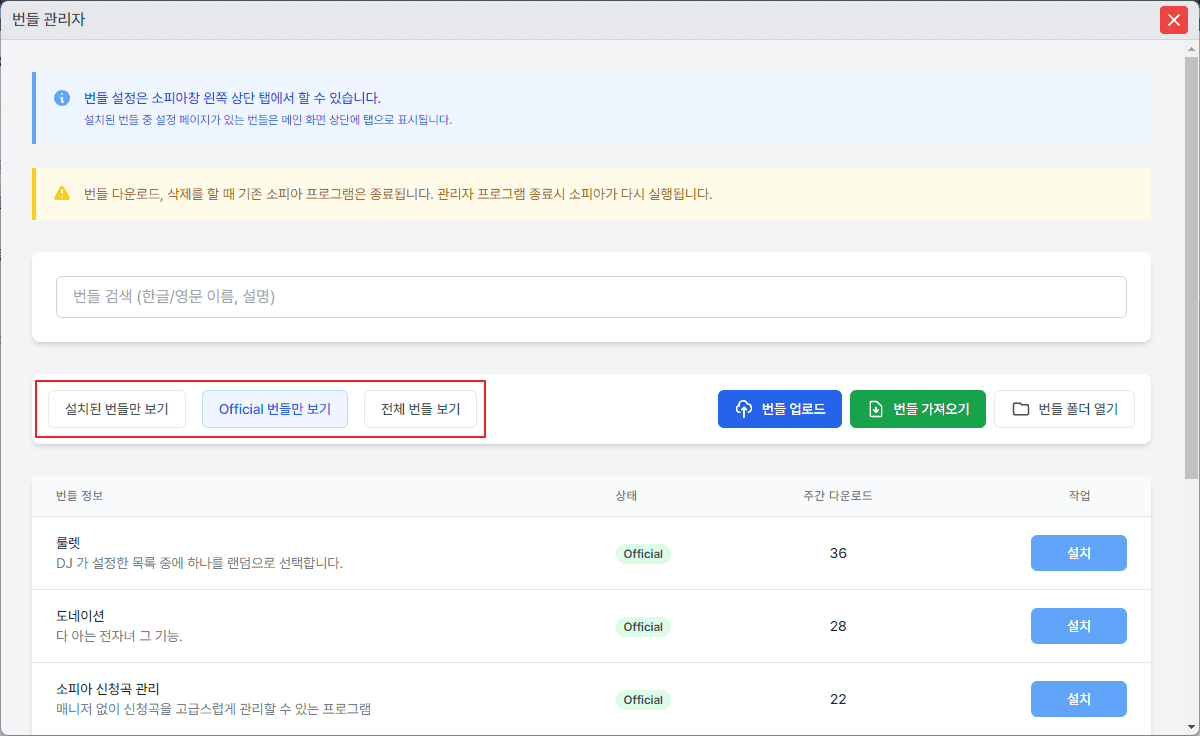Click the Official badge next to 소피아 신청곡 관리
The height and width of the screenshot is (736, 1200).
coord(643,699)
